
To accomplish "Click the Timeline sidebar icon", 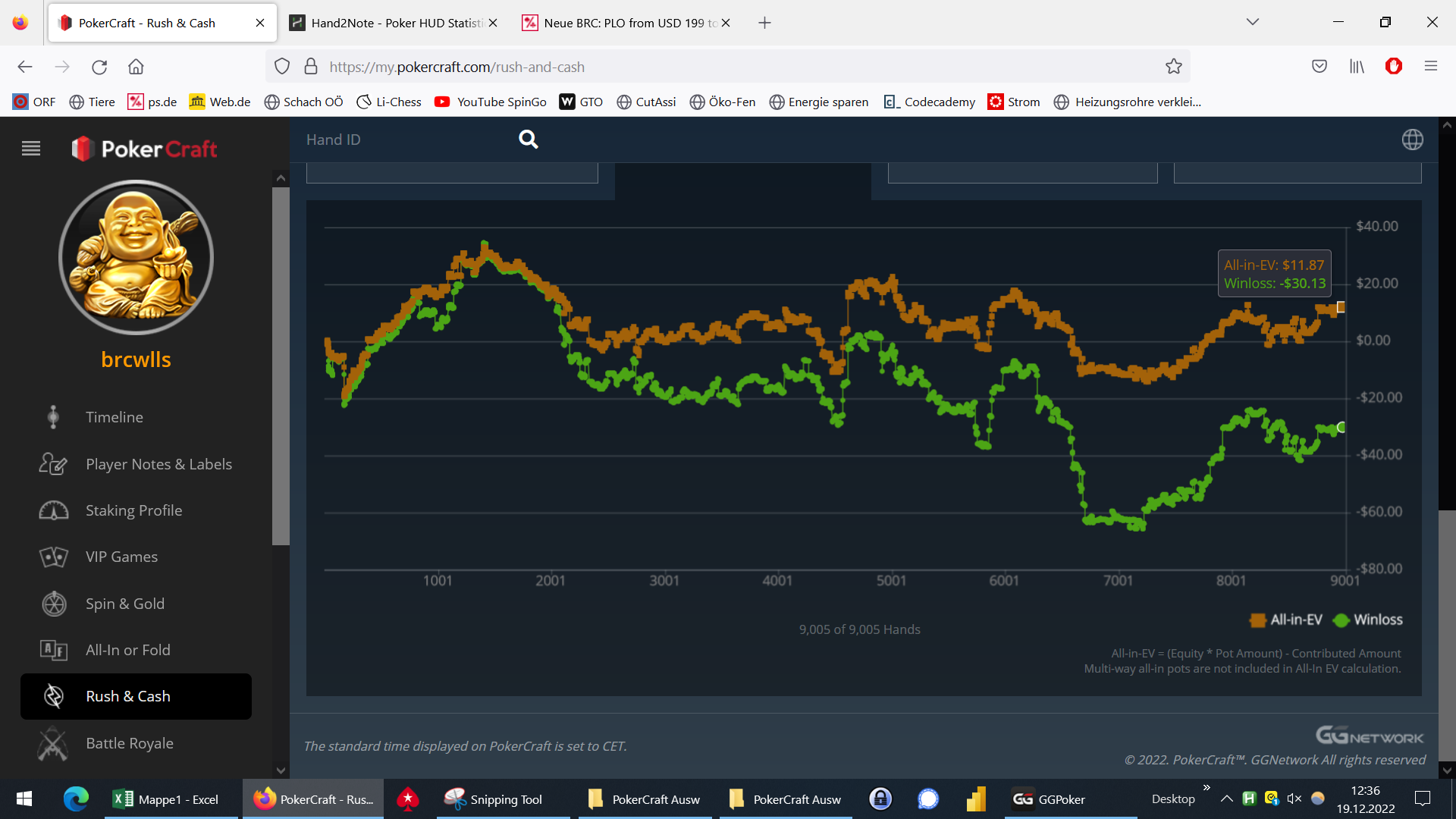I will click(53, 417).
